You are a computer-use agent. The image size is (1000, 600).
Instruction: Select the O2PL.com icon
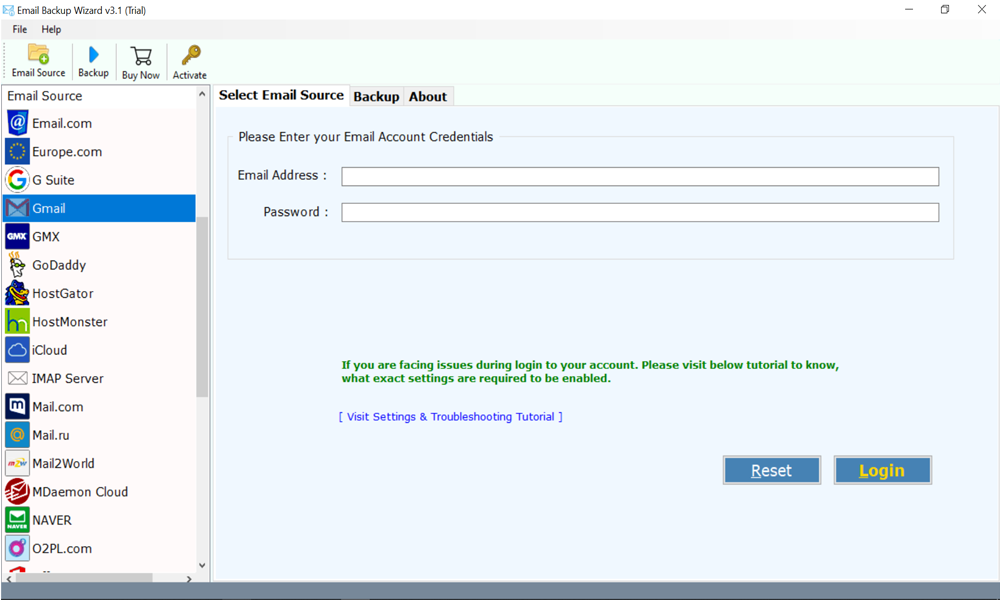point(17,548)
